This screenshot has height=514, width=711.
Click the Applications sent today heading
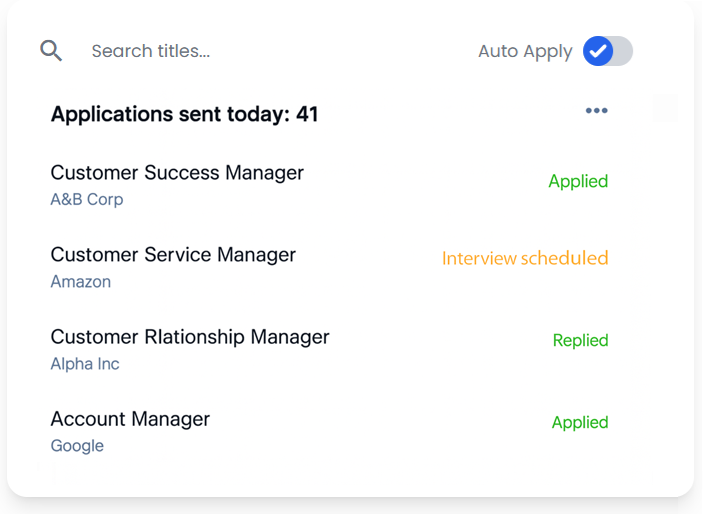[184, 114]
